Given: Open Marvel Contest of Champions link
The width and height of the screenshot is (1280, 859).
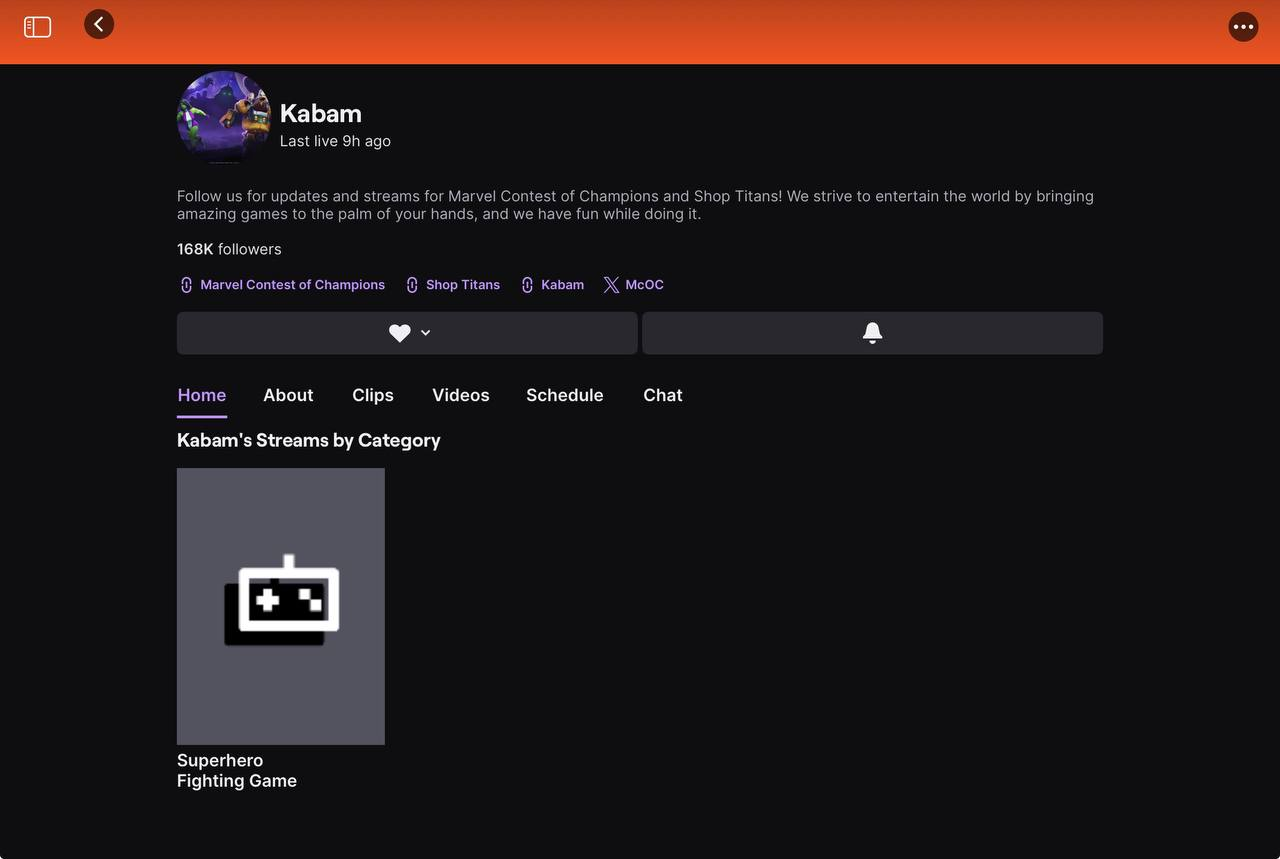Looking at the screenshot, I should coord(281,285).
